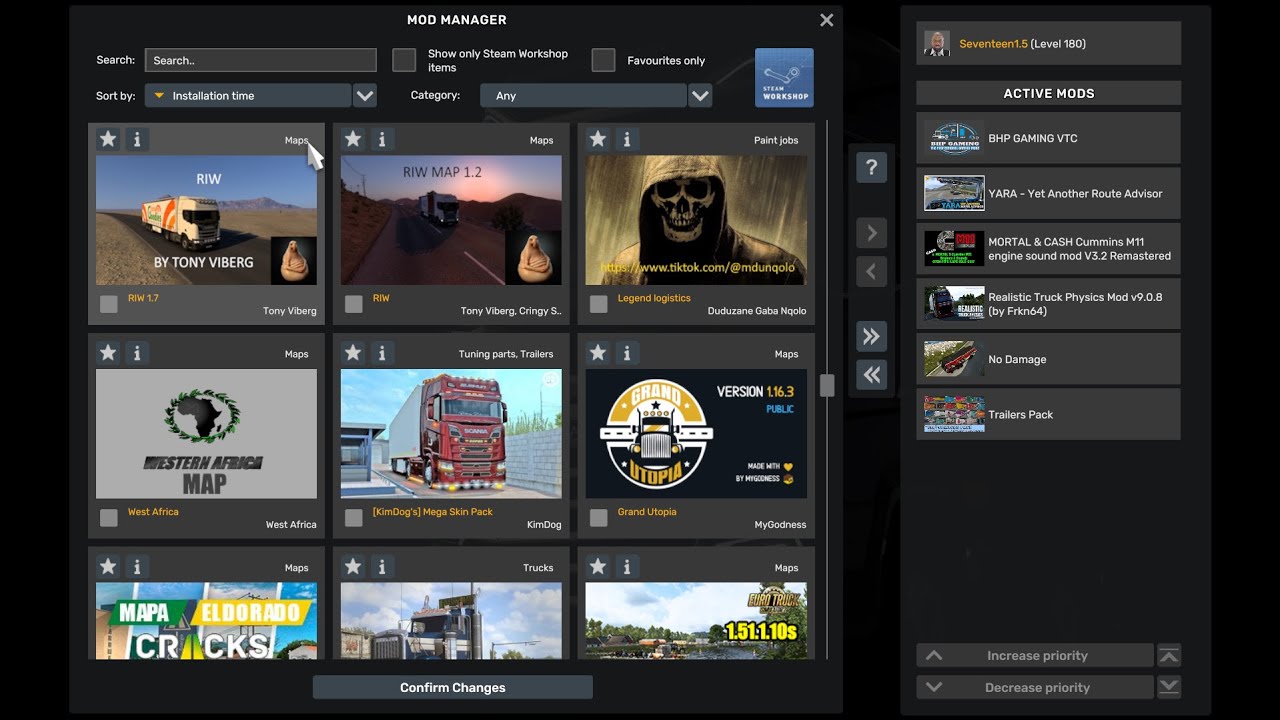Viewport: 1280px width, 720px height.
Task: Open Seventeen1.5 profile entry
Action: tap(1048, 43)
